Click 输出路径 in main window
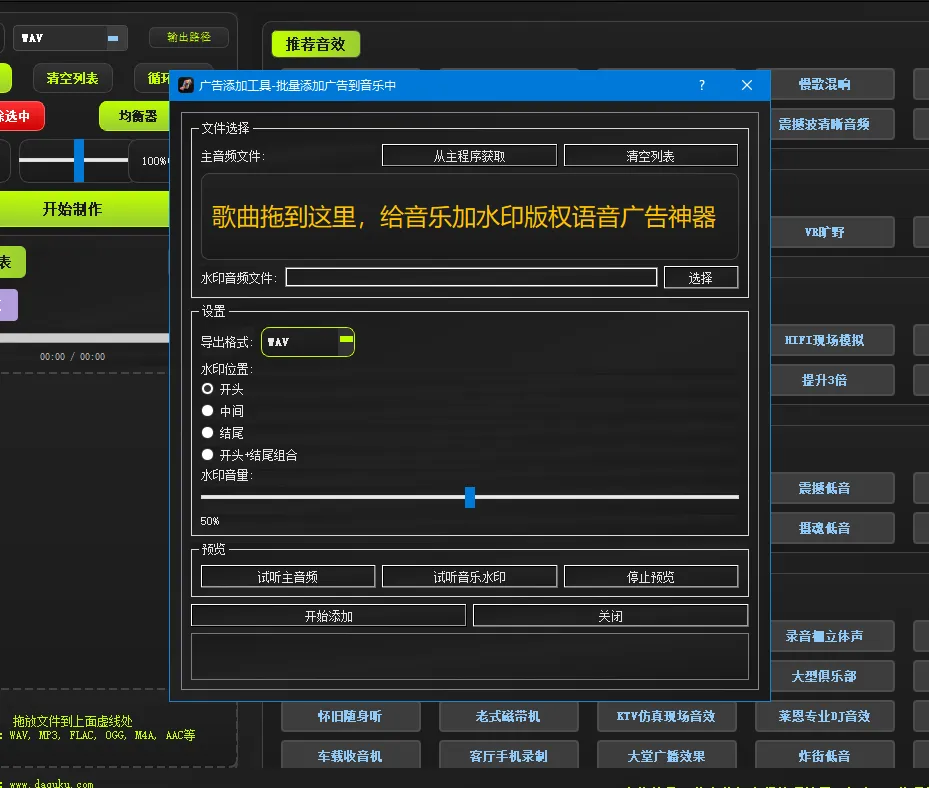 (188, 37)
